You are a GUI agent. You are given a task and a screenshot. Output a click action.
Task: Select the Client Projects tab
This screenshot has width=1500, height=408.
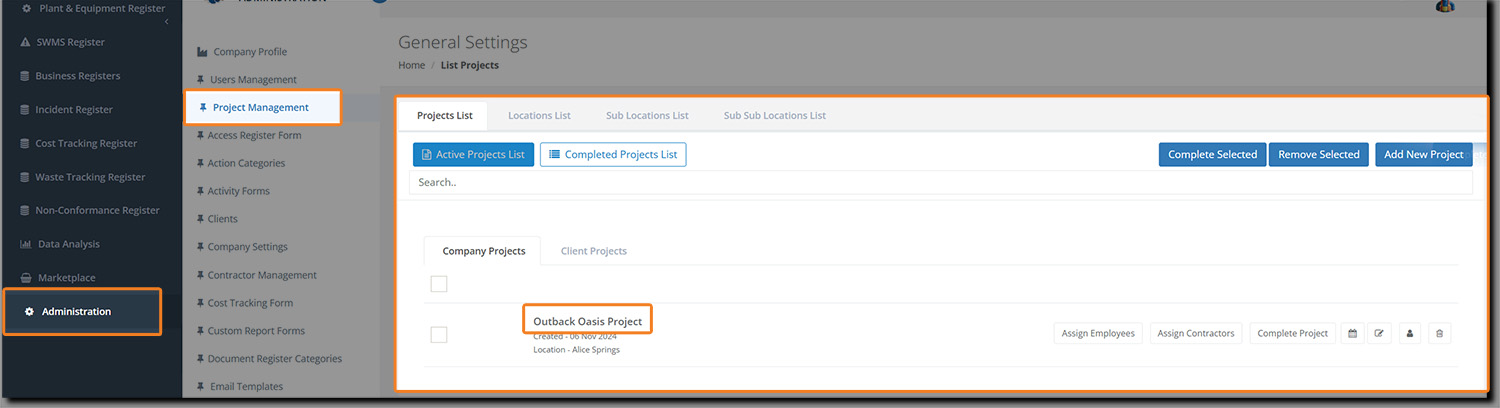pos(594,251)
